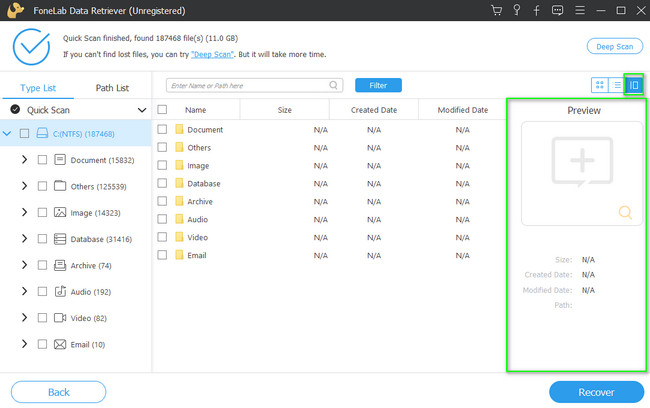Open the Filter button
The image size is (650, 408).
tap(378, 85)
